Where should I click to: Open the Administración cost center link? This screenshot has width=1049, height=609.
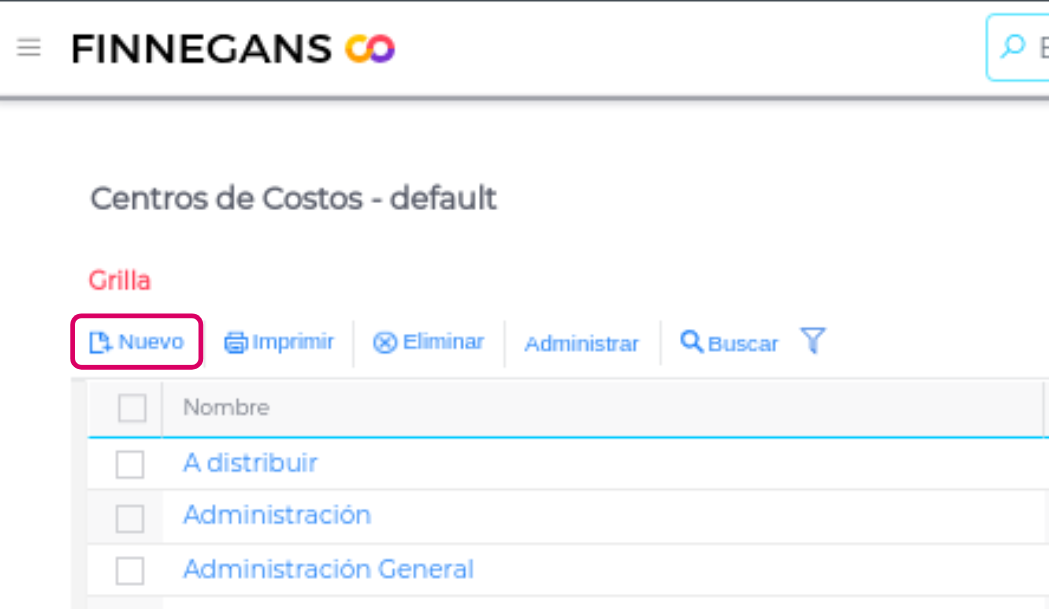(277, 515)
